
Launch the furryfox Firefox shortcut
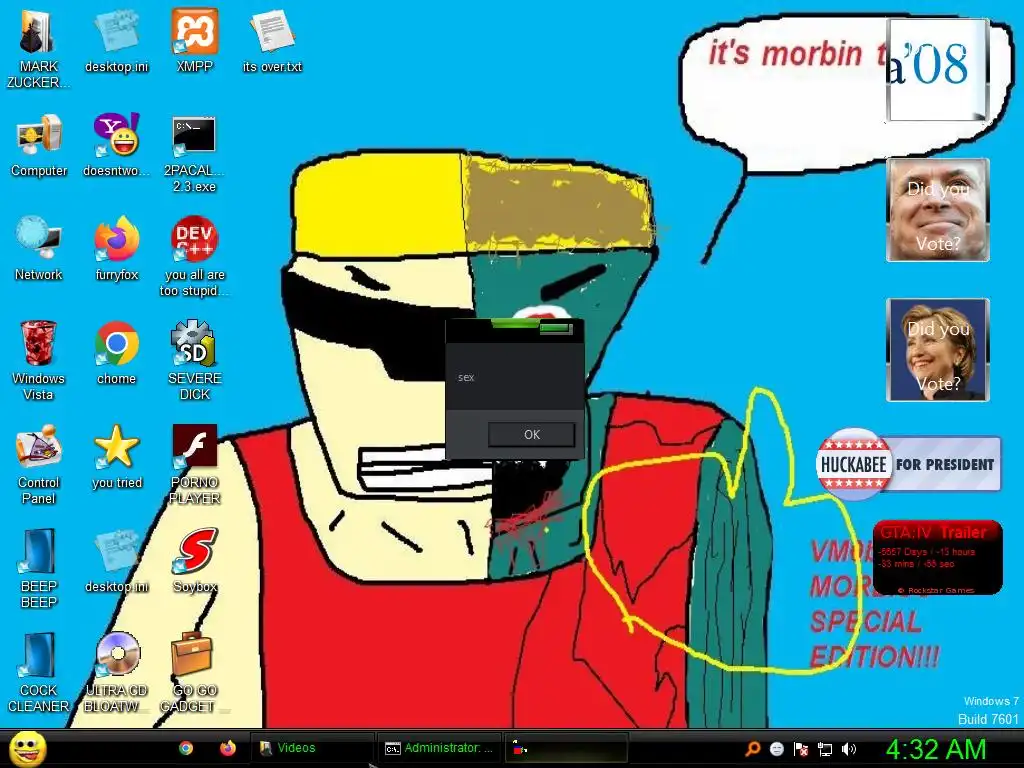pyautogui.click(x=116, y=249)
